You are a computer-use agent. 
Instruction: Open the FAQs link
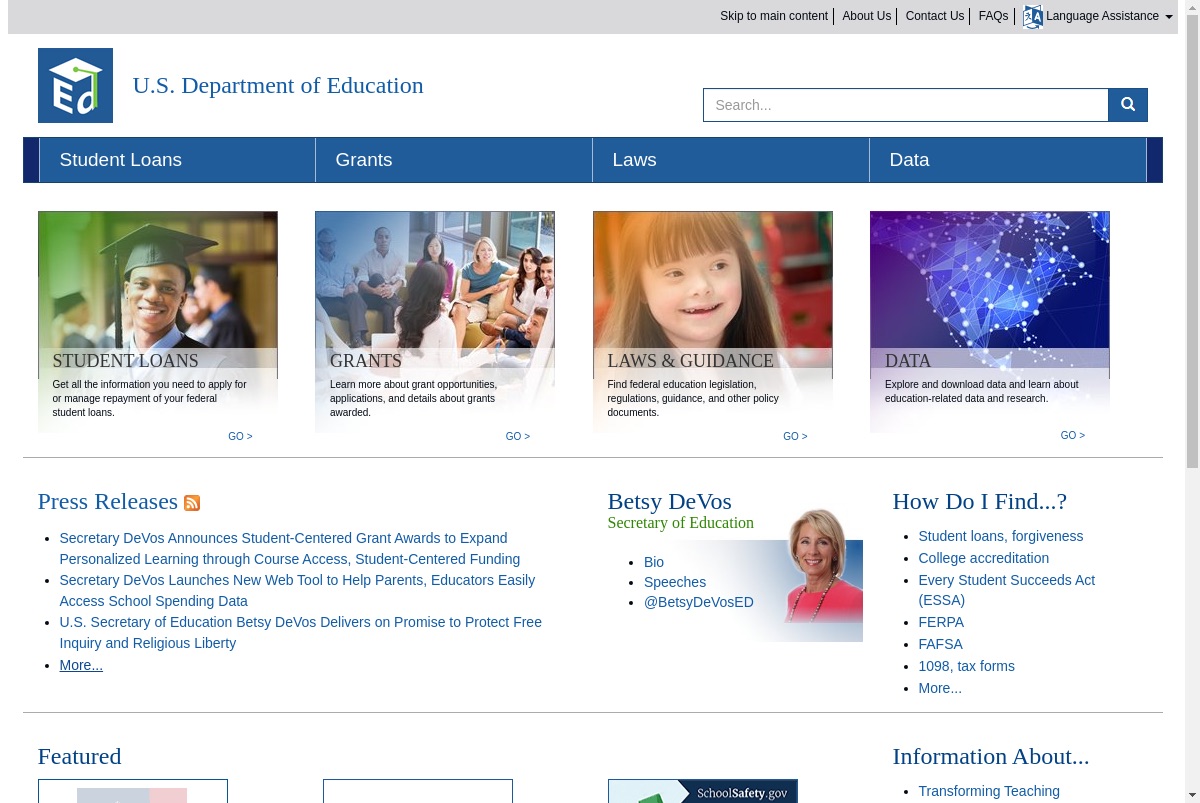[x=993, y=16]
